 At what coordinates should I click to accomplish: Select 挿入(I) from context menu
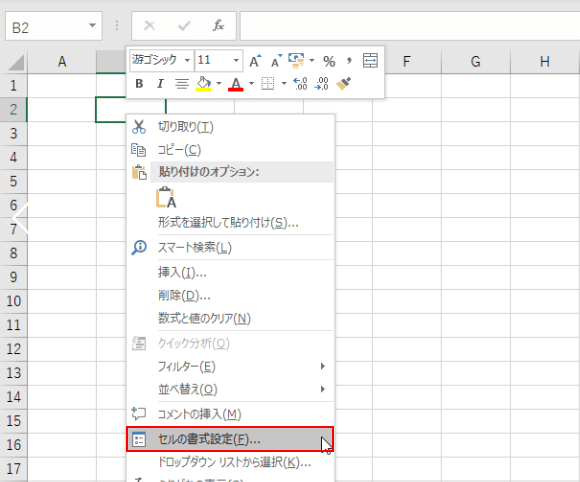pyautogui.click(x=230, y=273)
